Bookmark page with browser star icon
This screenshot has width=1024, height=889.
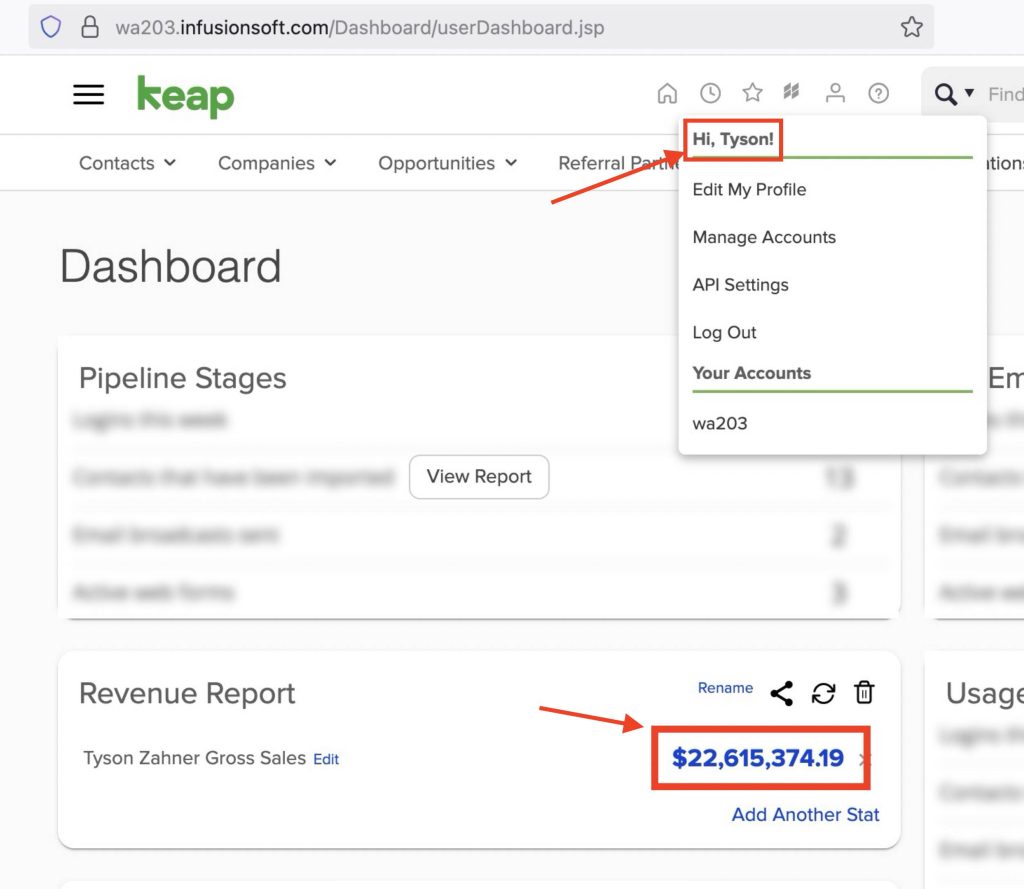[x=912, y=27]
